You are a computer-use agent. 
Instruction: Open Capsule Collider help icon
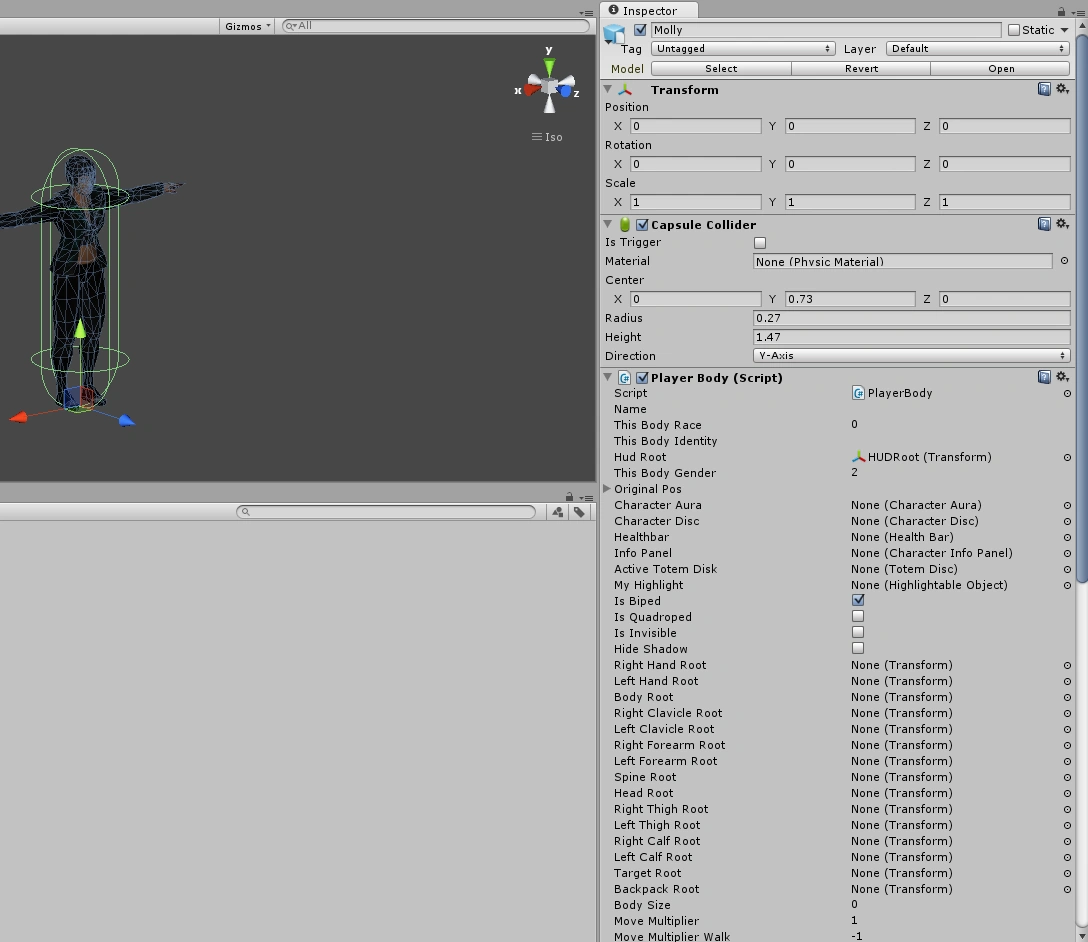pos(1044,224)
